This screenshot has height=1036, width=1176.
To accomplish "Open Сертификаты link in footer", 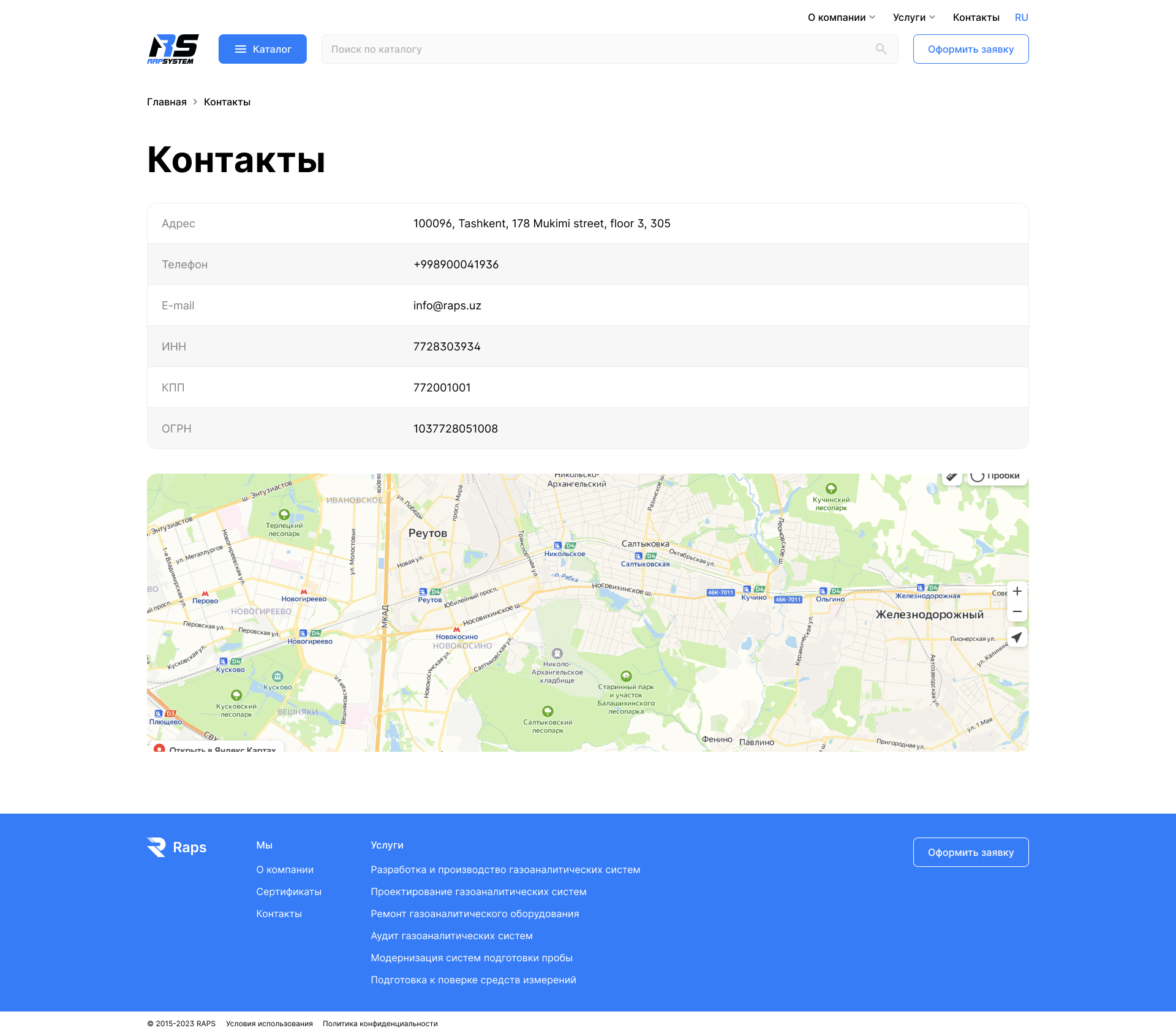I will click(288, 891).
